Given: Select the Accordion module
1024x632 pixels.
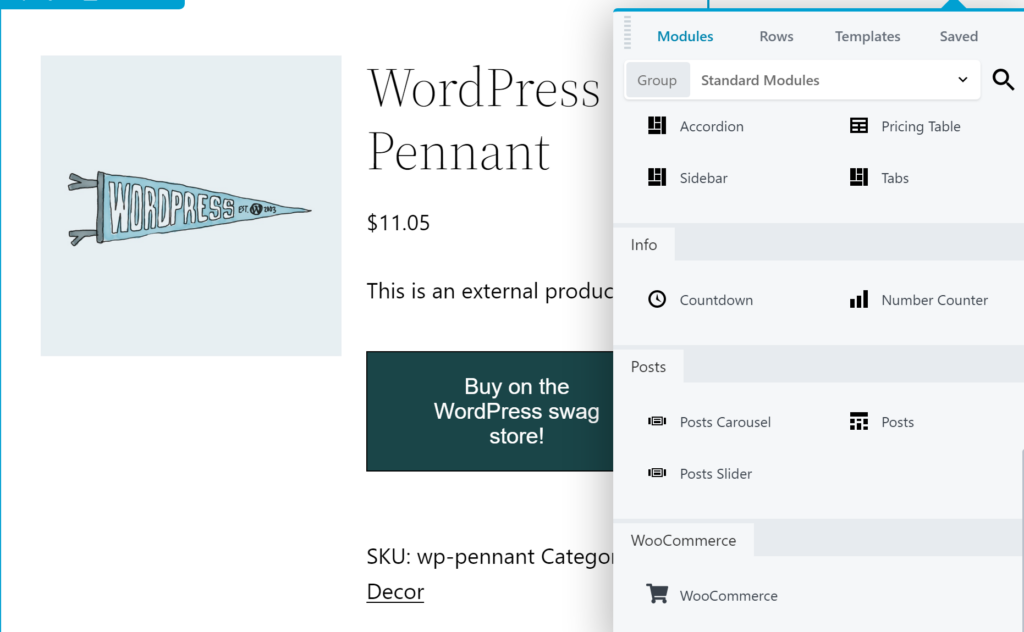Looking at the screenshot, I should [x=711, y=126].
